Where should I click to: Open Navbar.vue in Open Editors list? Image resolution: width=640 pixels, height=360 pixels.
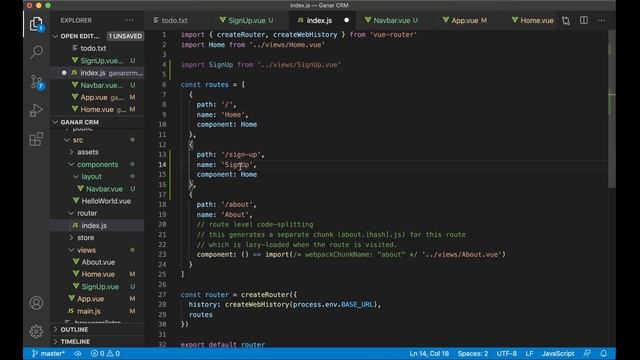click(x=97, y=85)
